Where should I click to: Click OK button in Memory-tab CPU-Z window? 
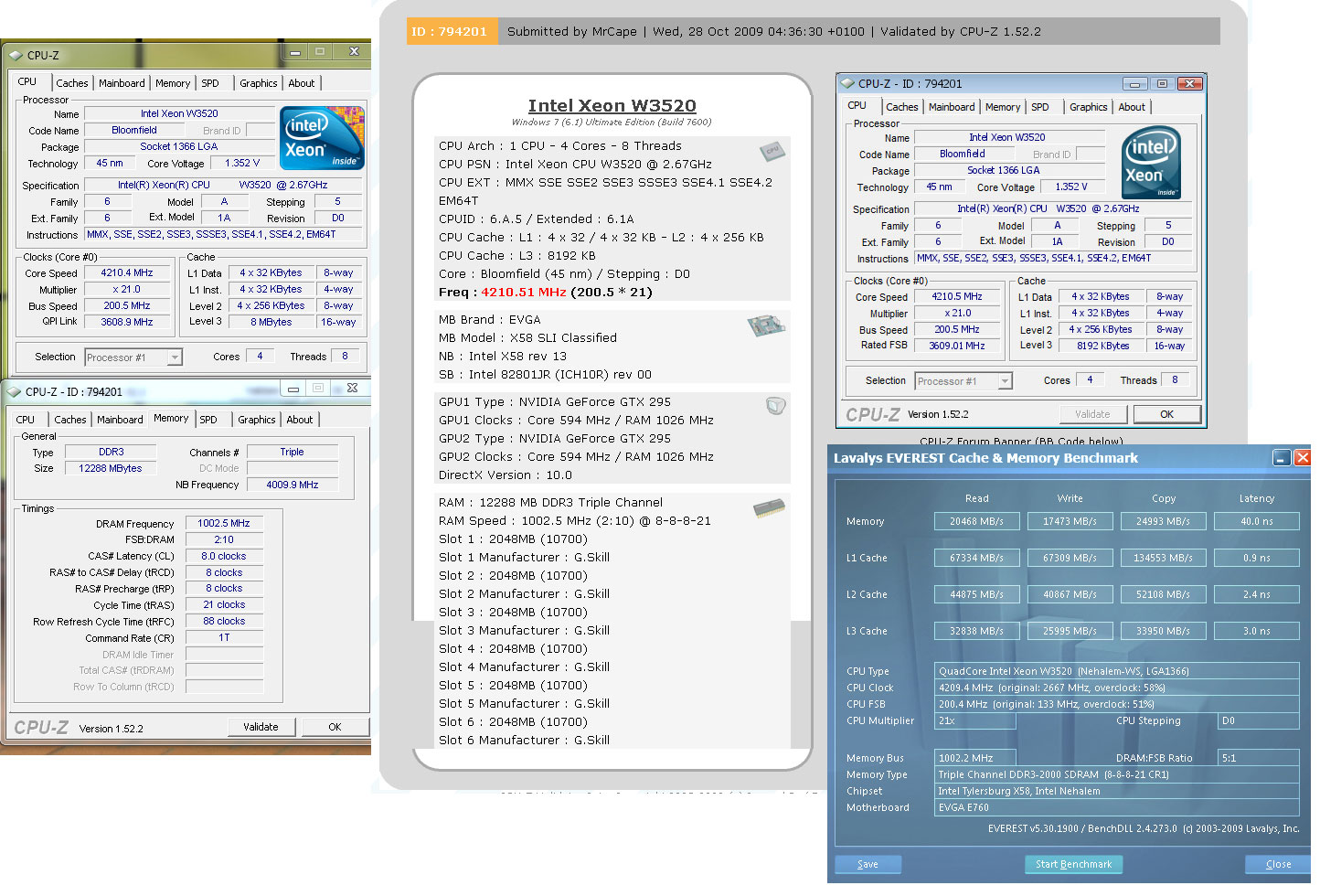(335, 727)
